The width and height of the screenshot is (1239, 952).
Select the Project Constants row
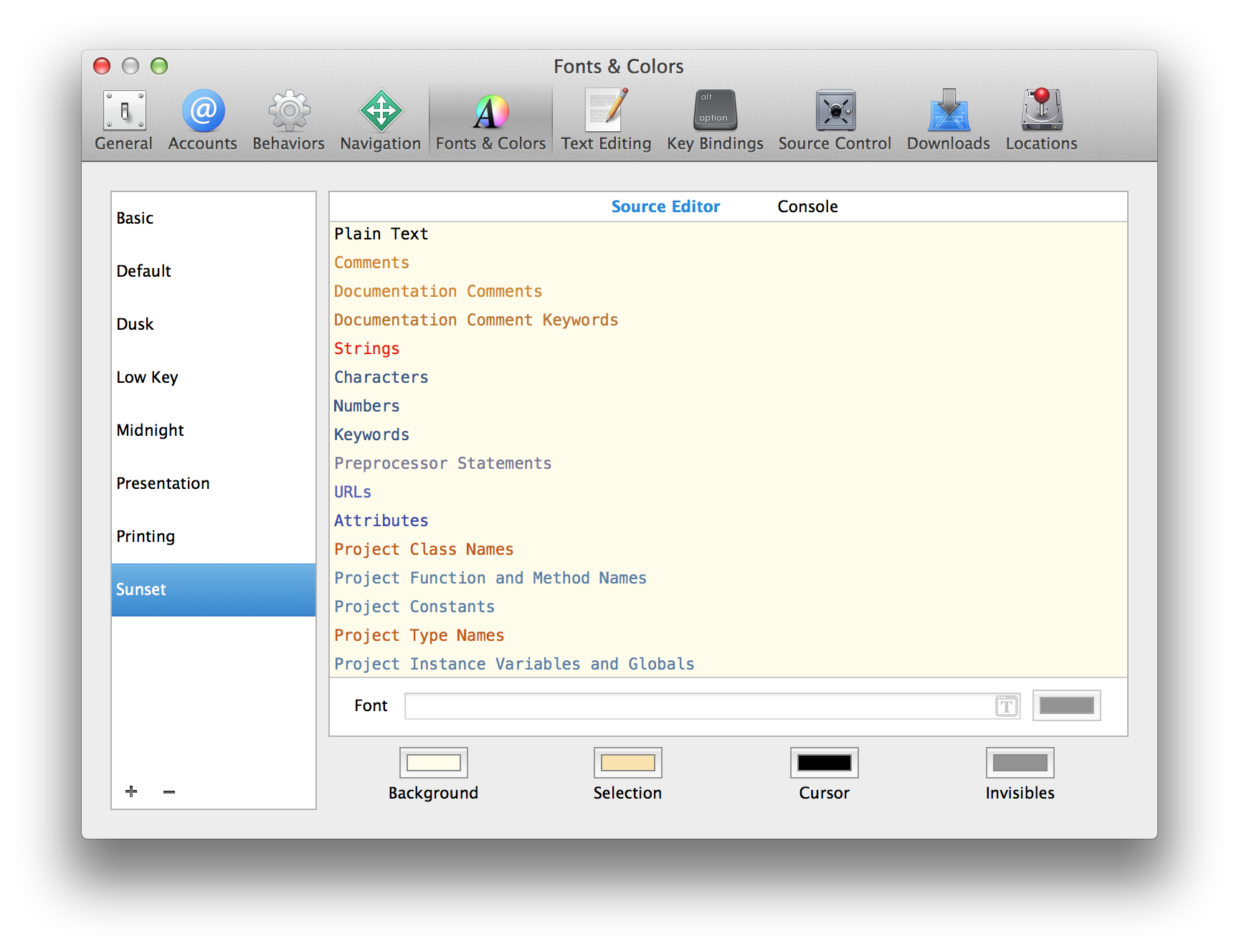(x=728, y=607)
